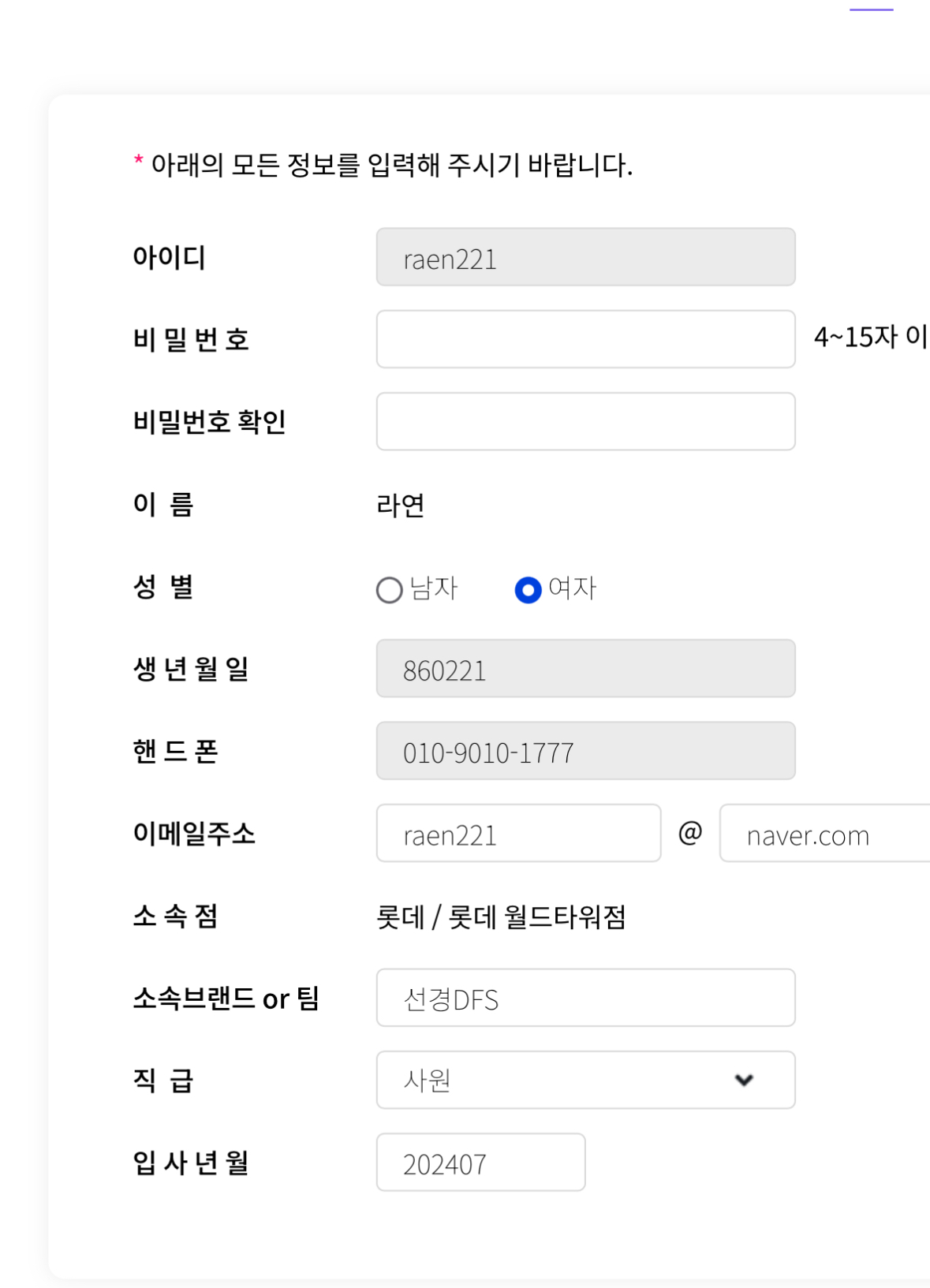The image size is (930, 1288).
Task: Select the 남자 radio button circle
Action: [x=390, y=590]
